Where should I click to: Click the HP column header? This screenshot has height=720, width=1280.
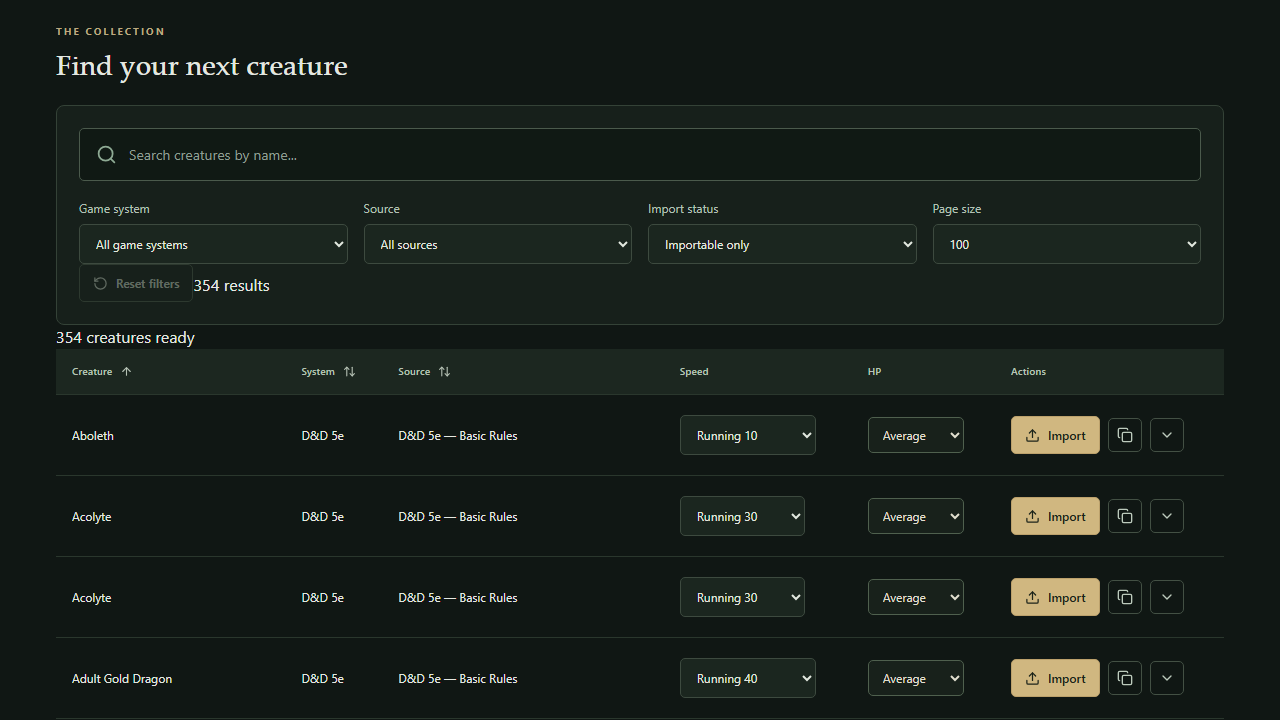click(x=875, y=372)
